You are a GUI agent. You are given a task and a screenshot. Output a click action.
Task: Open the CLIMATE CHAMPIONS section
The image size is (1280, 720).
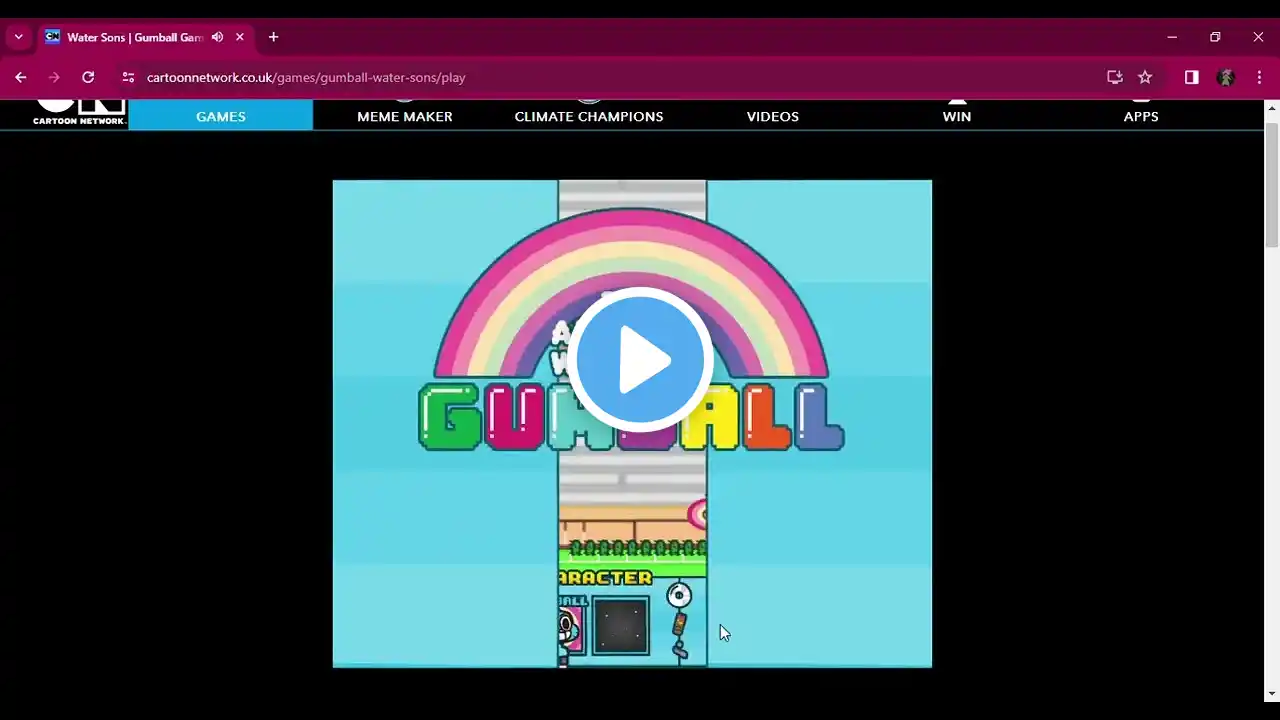(x=589, y=115)
